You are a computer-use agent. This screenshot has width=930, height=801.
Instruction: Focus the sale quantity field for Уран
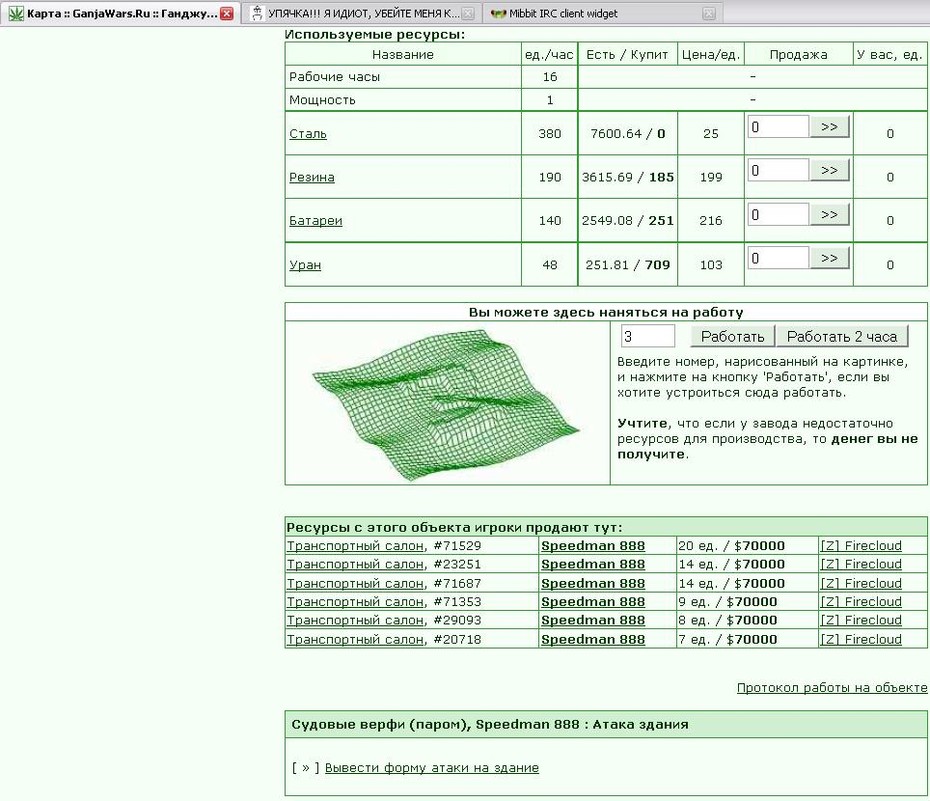[x=779, y=258]
